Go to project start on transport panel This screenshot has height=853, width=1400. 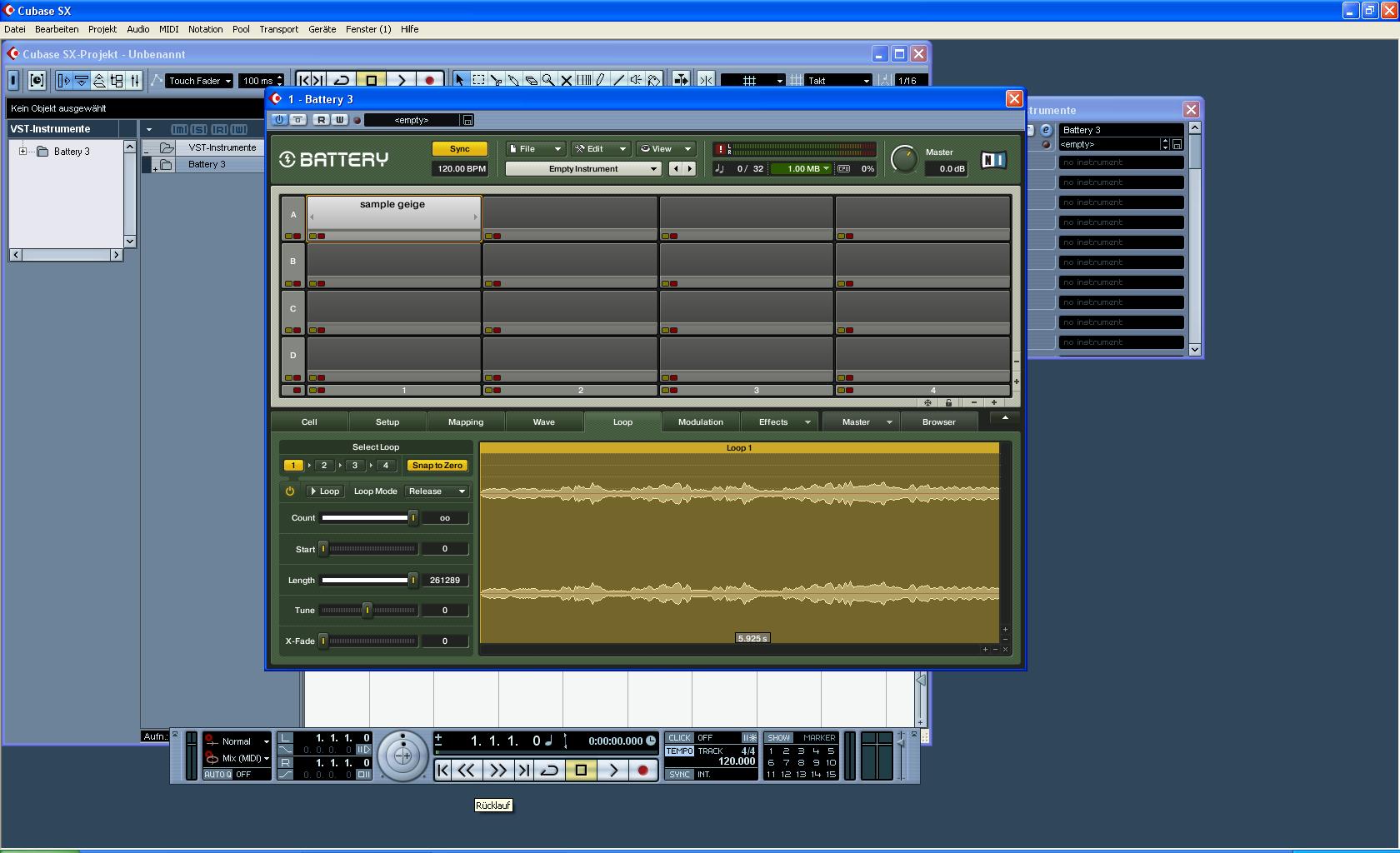point(443,771)
